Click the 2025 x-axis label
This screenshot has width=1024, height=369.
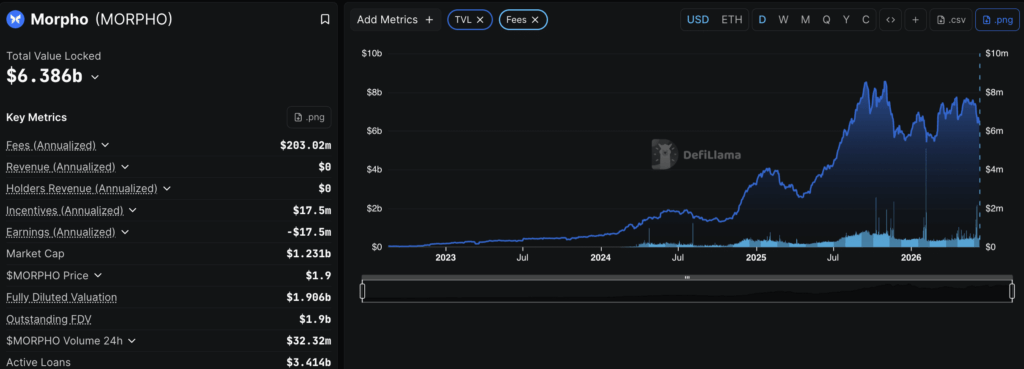756,258
